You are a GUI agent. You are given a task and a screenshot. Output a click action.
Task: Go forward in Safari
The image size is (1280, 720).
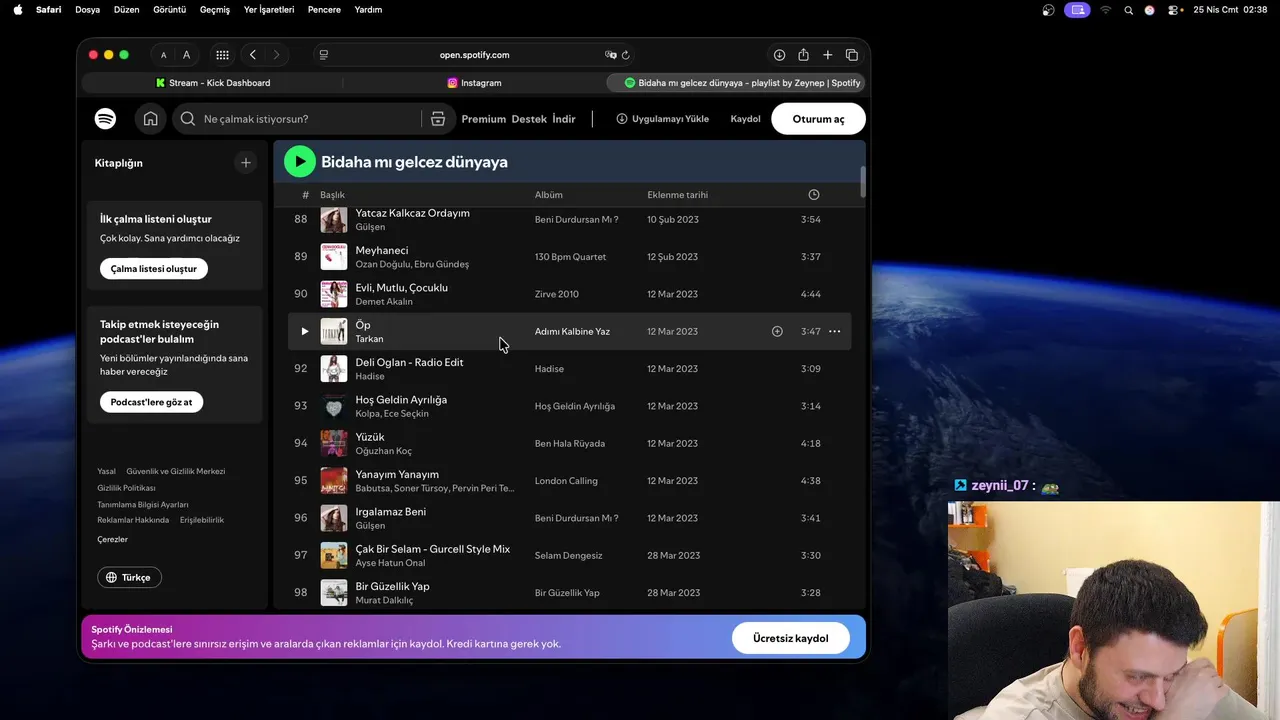coord(277,55)
